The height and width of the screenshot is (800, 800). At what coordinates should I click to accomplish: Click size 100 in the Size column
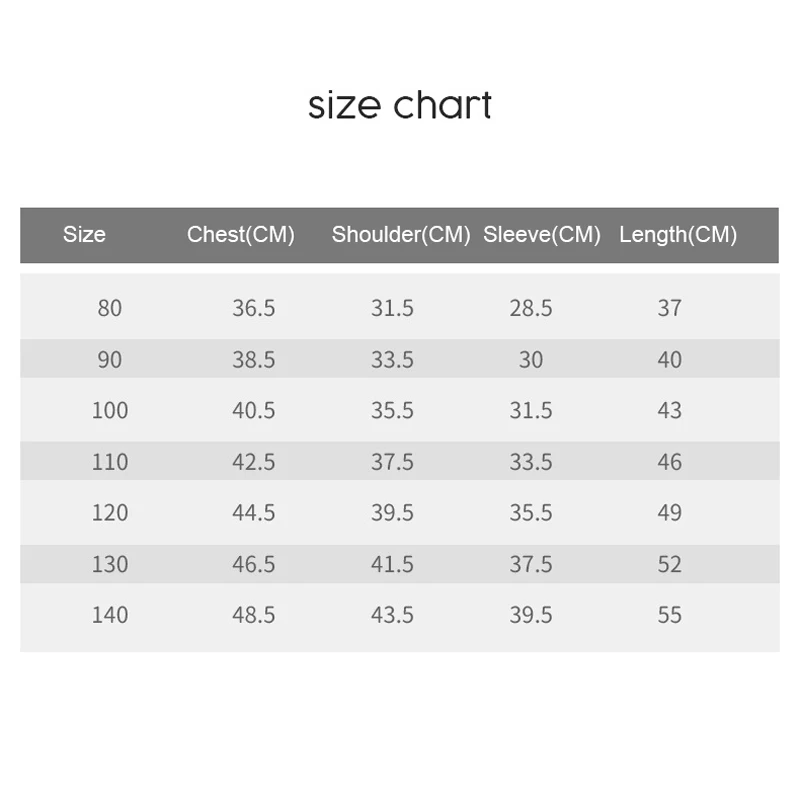(x=110, y=410)
